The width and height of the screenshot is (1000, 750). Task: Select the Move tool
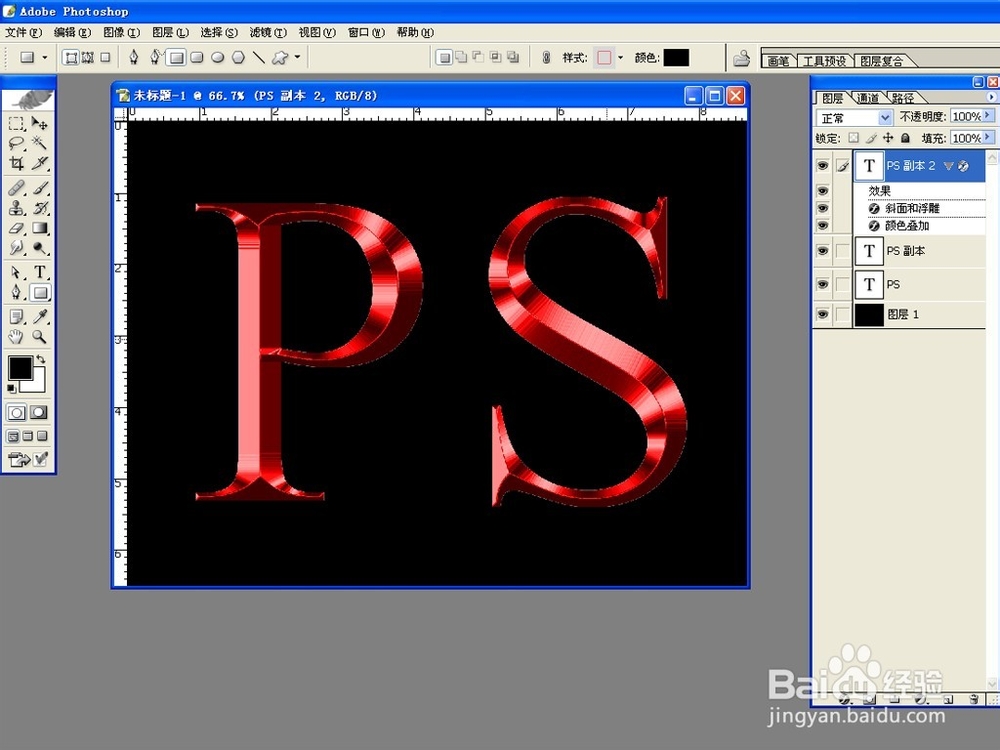tap(38, 123)
